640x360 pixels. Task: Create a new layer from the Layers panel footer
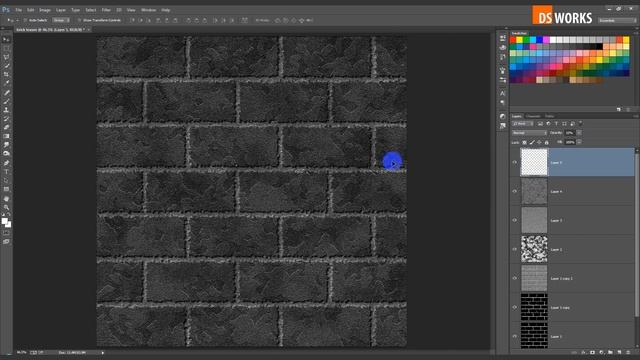tap(619, 352)
